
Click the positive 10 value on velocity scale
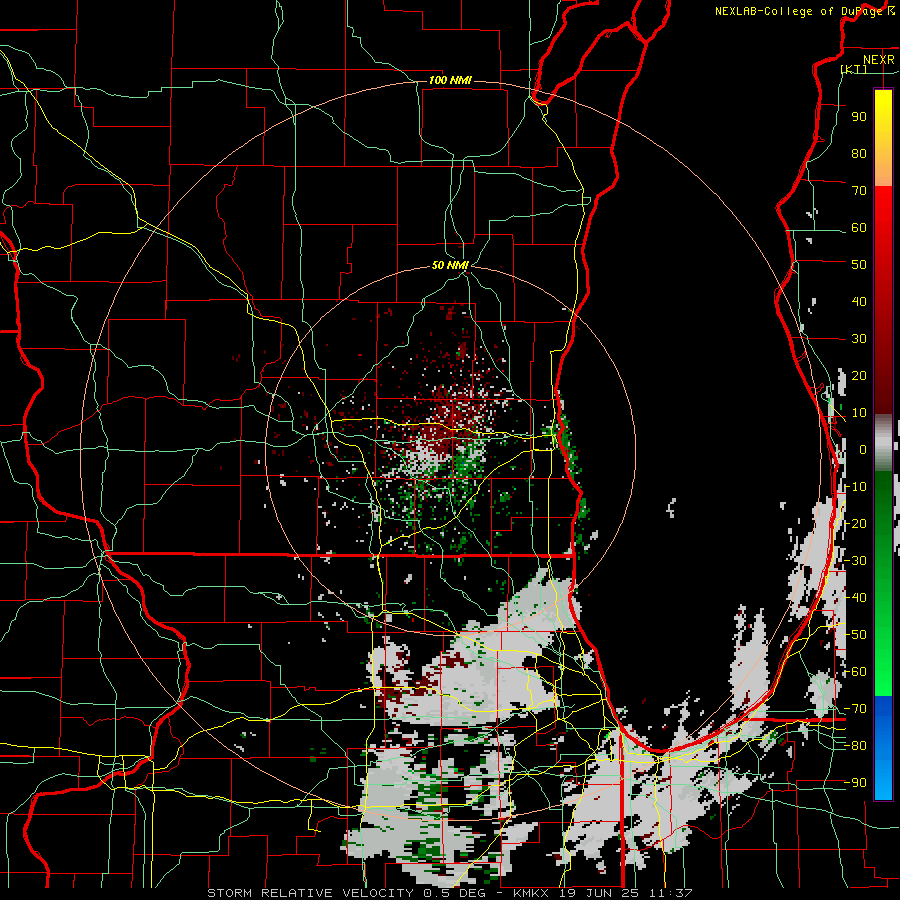pos(859,413)
